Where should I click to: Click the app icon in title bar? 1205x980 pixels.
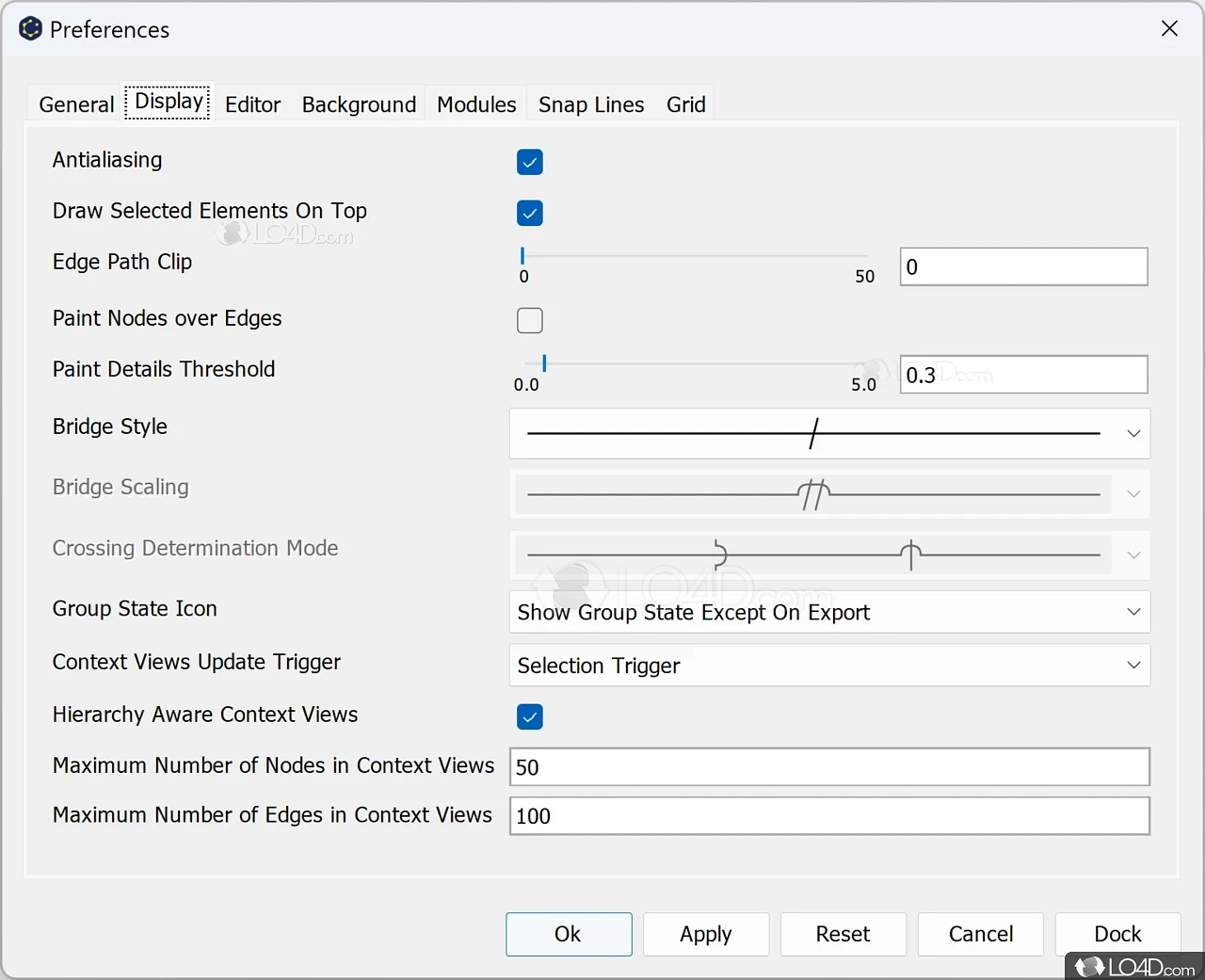[x=30, y=29]
